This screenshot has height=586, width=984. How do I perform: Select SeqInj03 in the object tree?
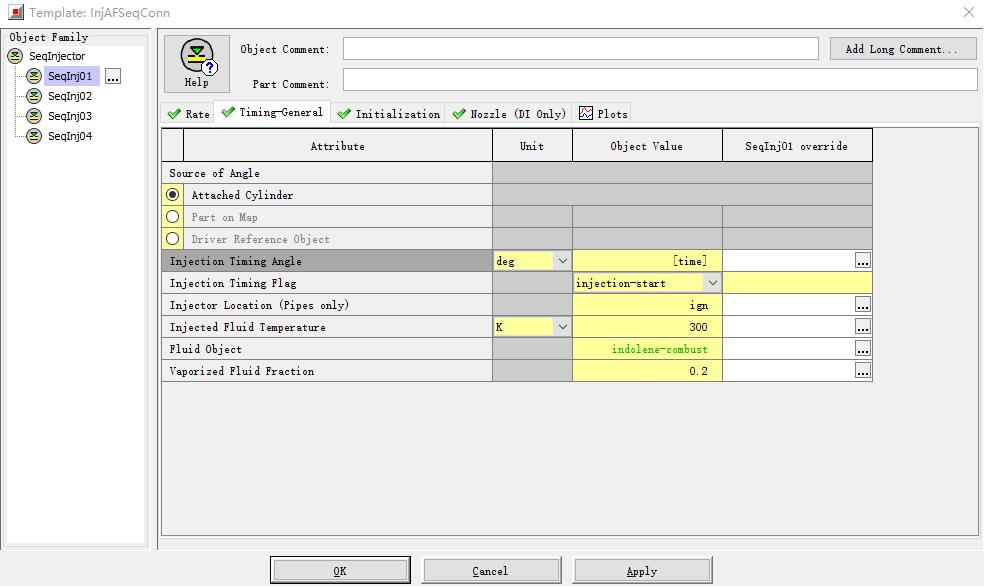point(70,116)
